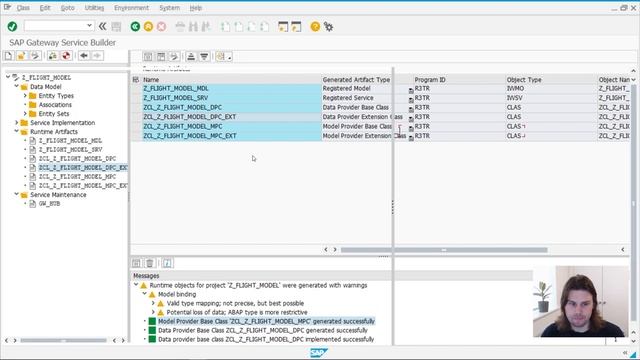This screenshot has width=640, height=360.
Task: Click the table horizontal scrollbar
Action: 444,250
